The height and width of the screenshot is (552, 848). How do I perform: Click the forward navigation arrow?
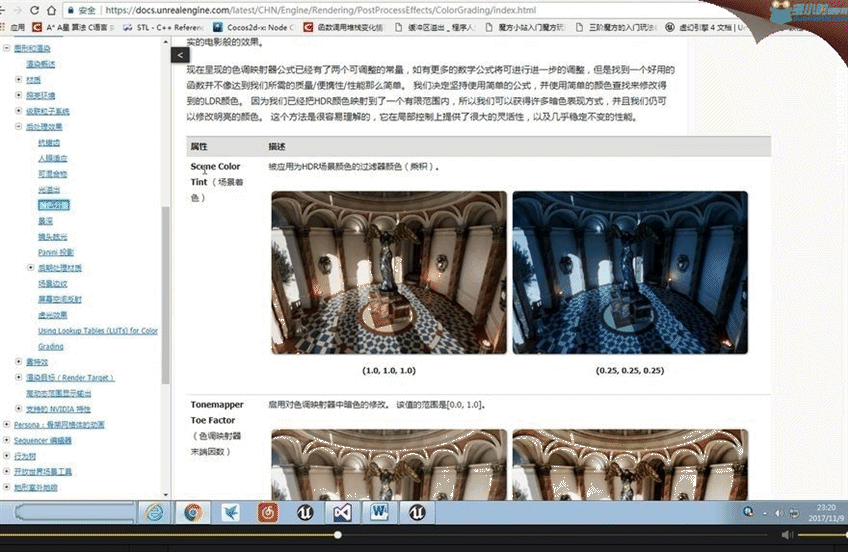[17, 10]
